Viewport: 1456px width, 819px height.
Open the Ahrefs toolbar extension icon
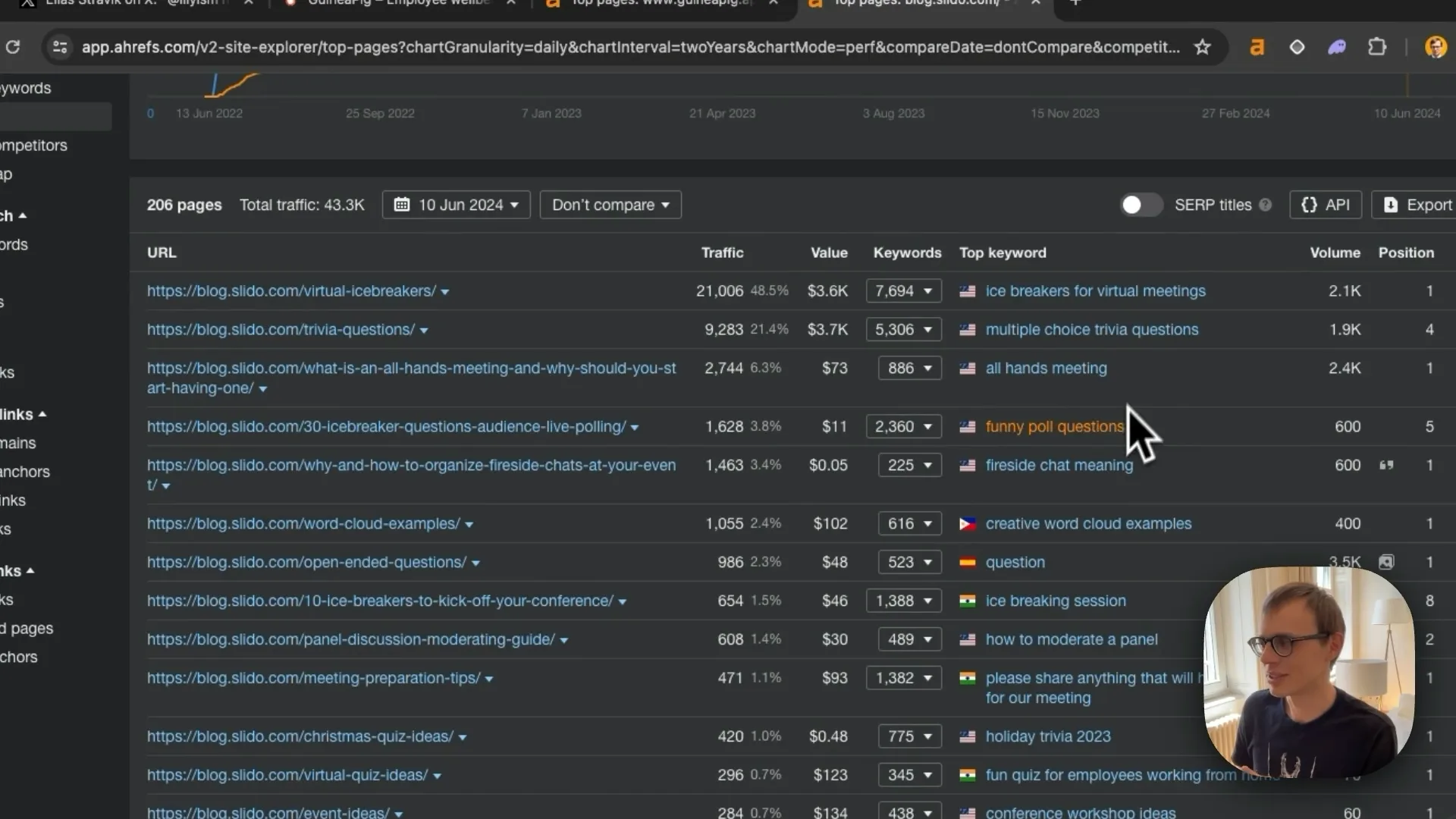coord(1257,47)
